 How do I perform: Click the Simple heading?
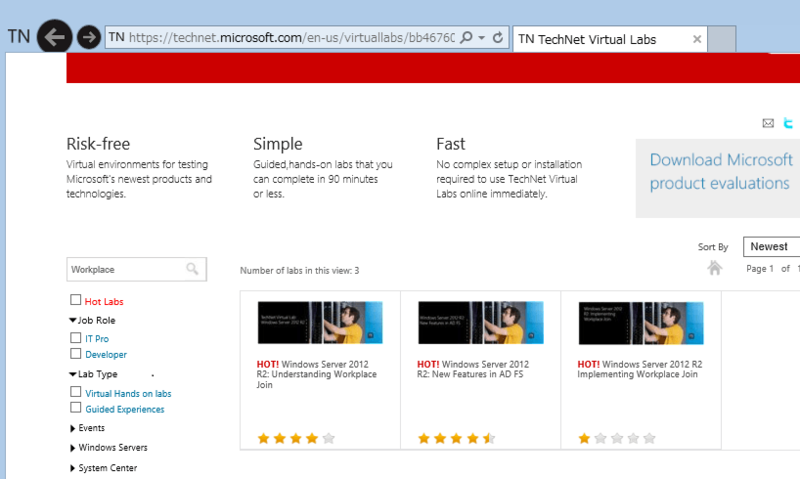pos(278,144)
